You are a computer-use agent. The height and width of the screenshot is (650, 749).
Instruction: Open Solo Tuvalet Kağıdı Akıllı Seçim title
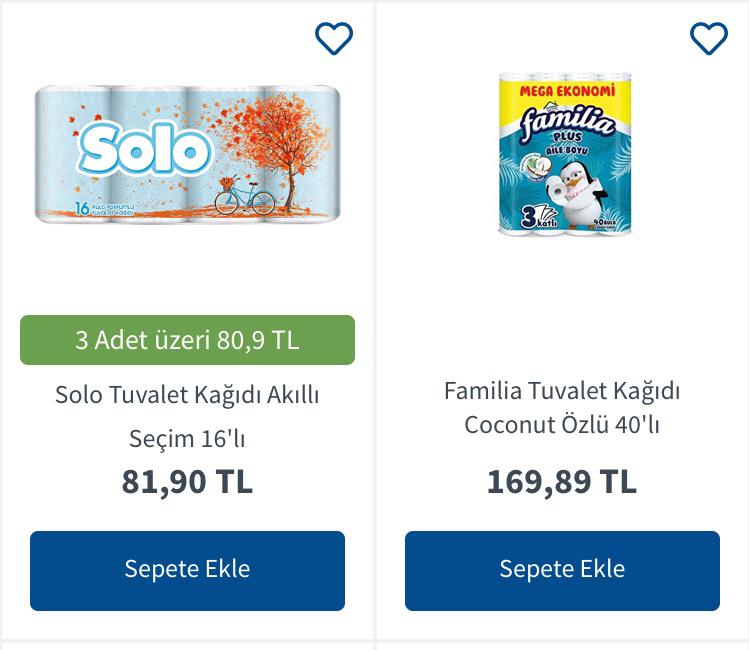coord(187,395)
